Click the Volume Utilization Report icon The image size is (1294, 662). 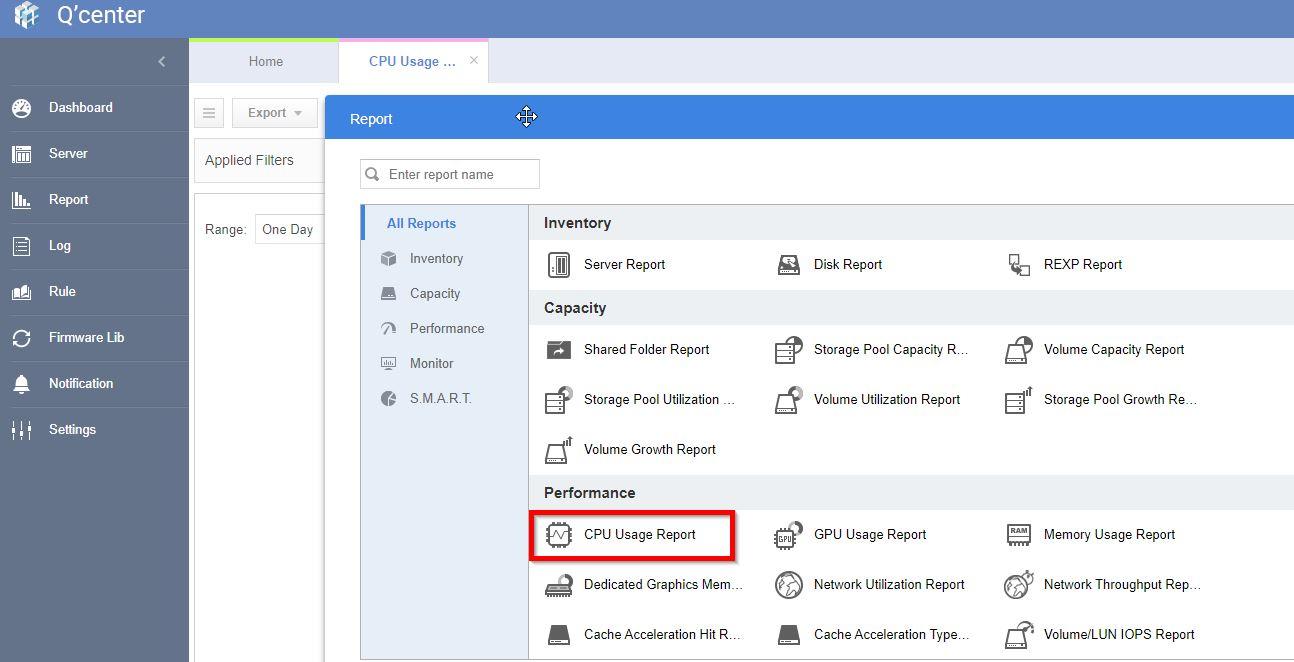point(789,400)
